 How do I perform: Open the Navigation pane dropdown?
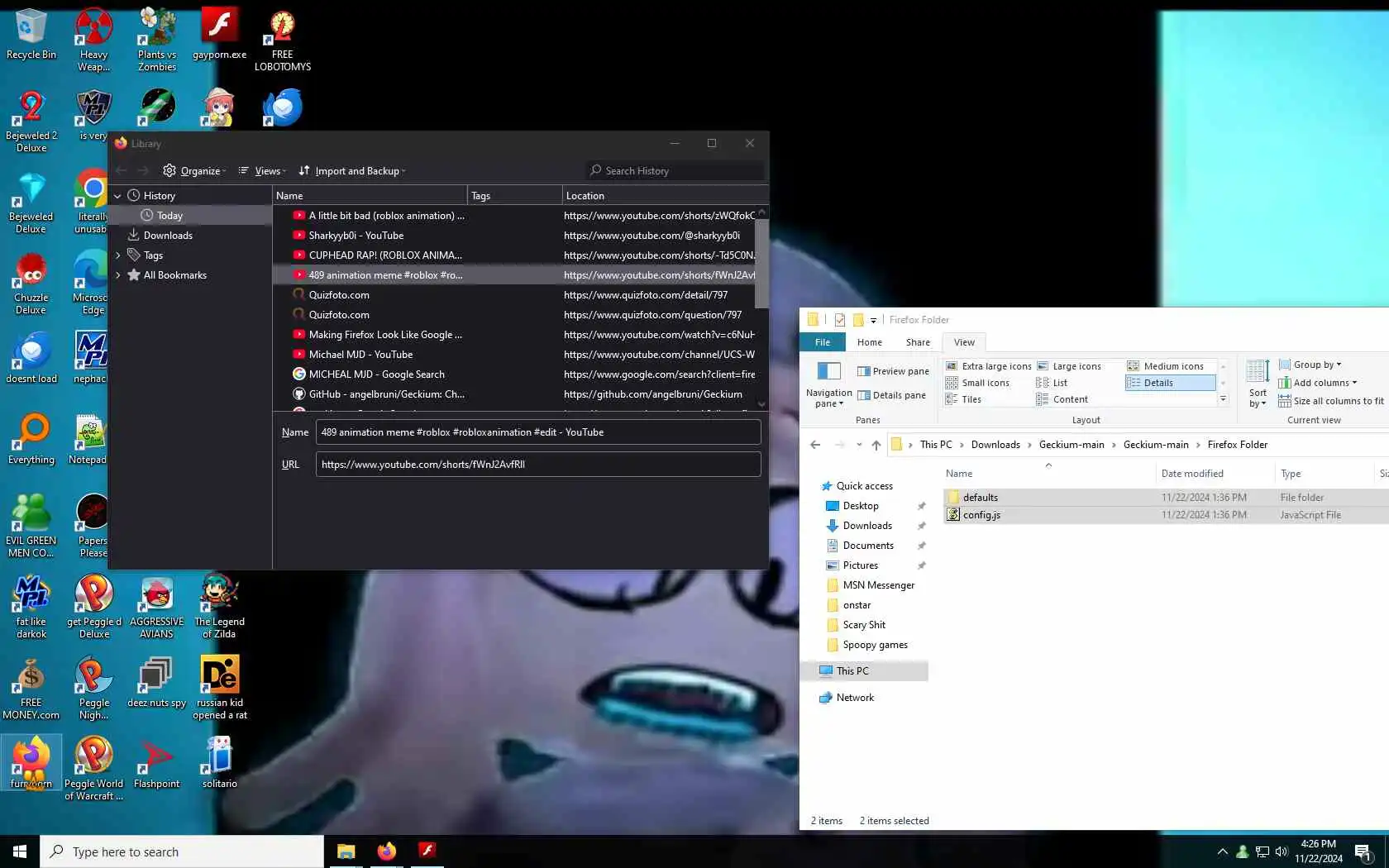tap(828, 384)
